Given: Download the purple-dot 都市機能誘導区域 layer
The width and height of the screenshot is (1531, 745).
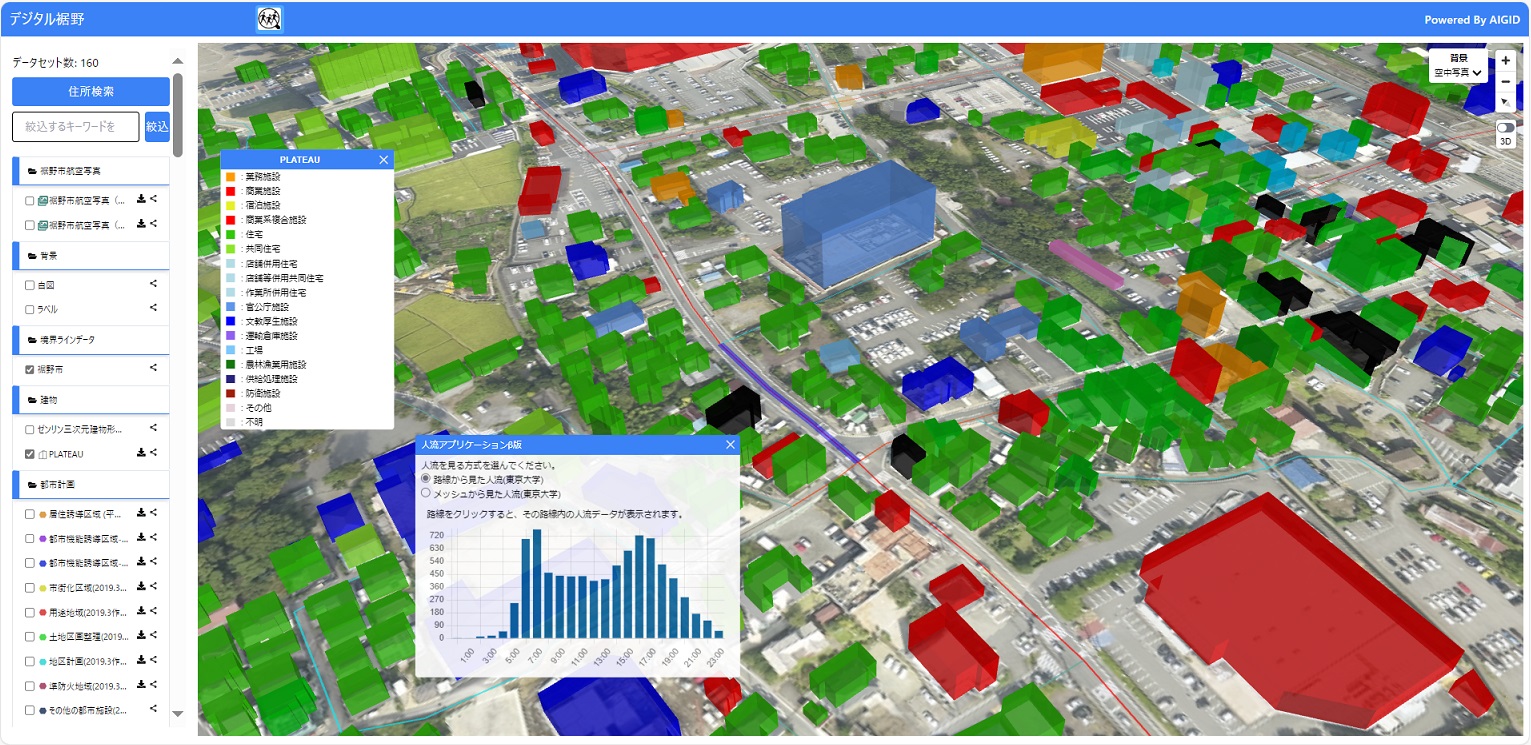Looking at the screenshot, I should click(141, 538).
